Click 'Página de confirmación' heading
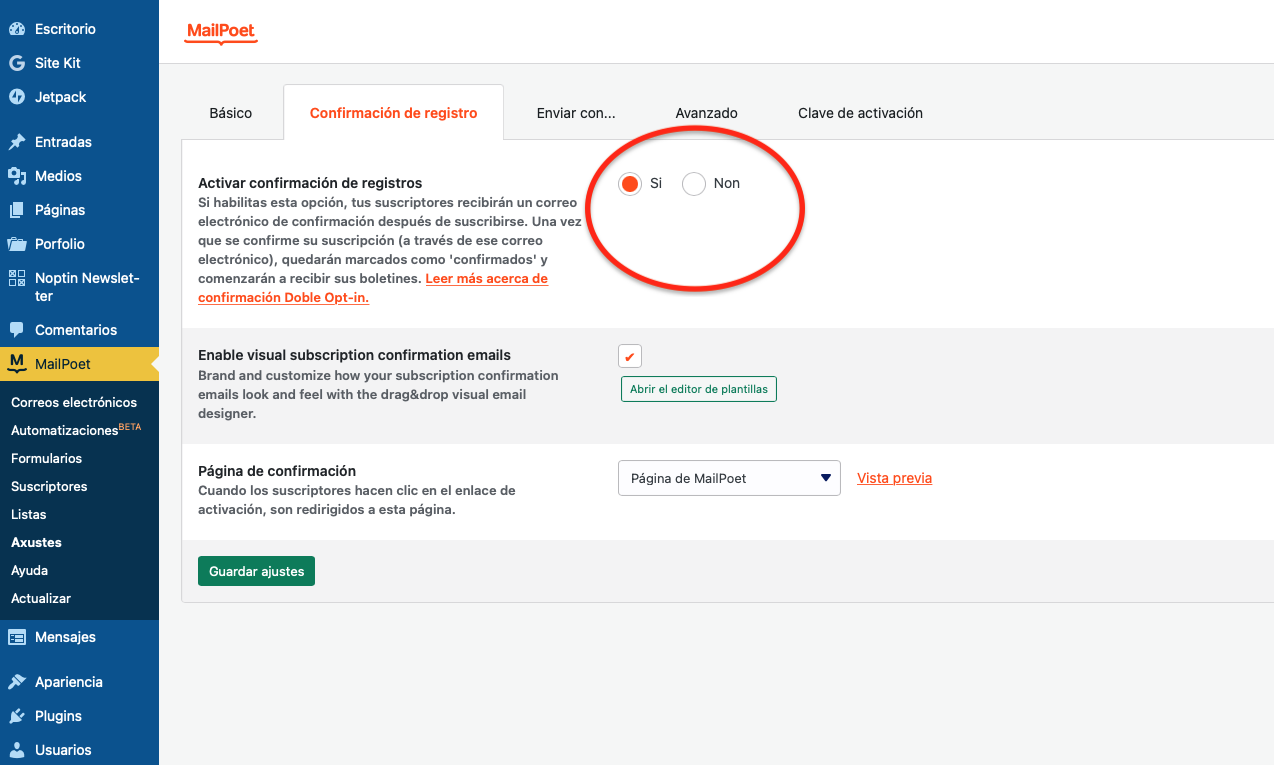The width and height of the screenshot is (1274, 765). click(277, 471)
